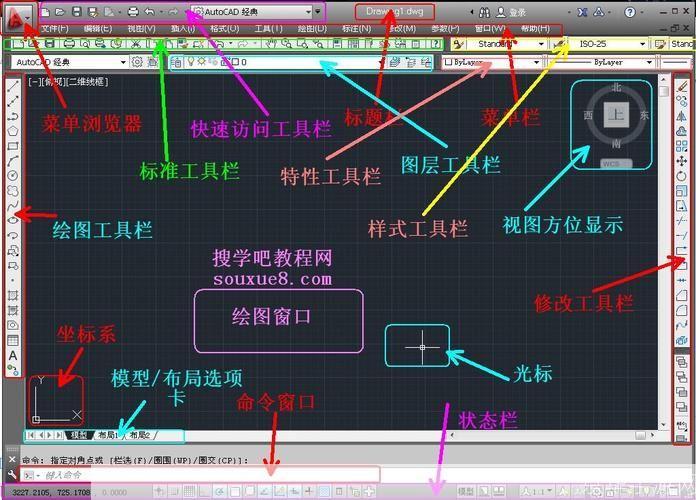Click the Help question mark in standard toolbar
Screen dimensions: 696x500
436,44
